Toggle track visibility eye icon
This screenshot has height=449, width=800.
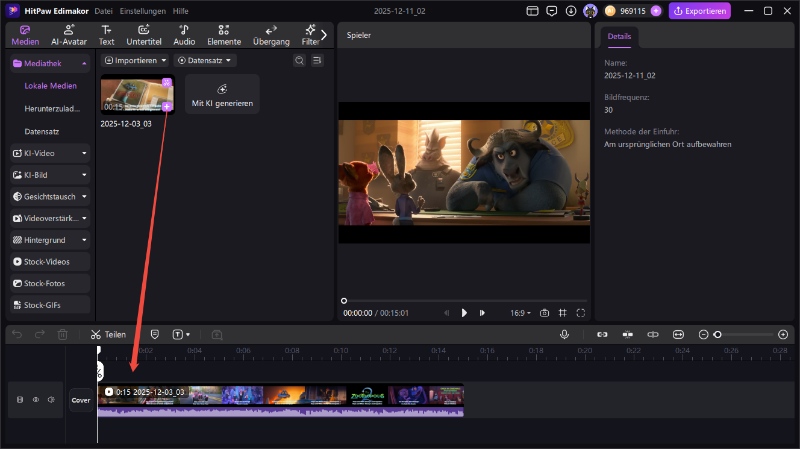(36, 400)
